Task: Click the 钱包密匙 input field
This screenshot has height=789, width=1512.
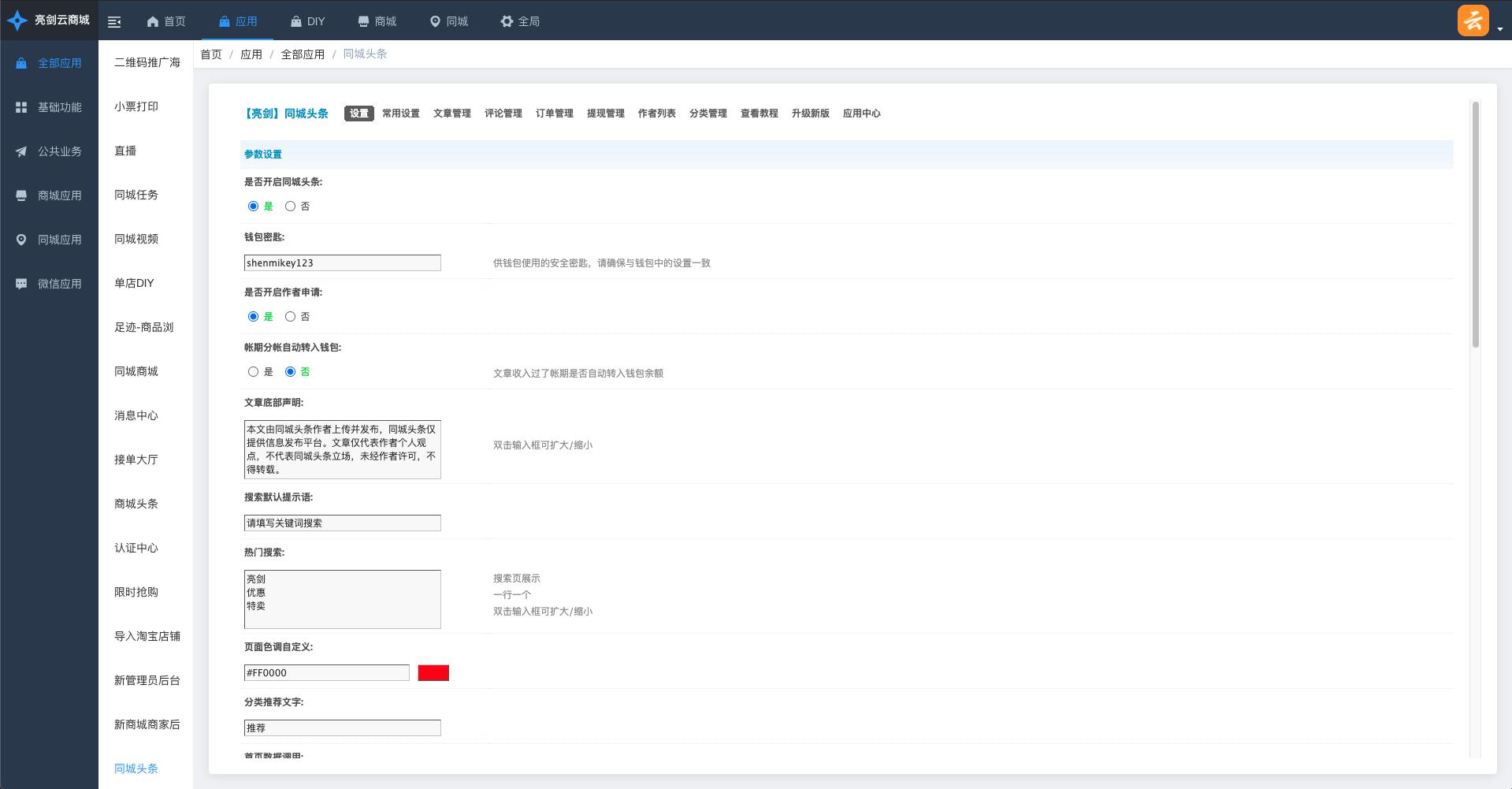Action: tap(342, 263)
